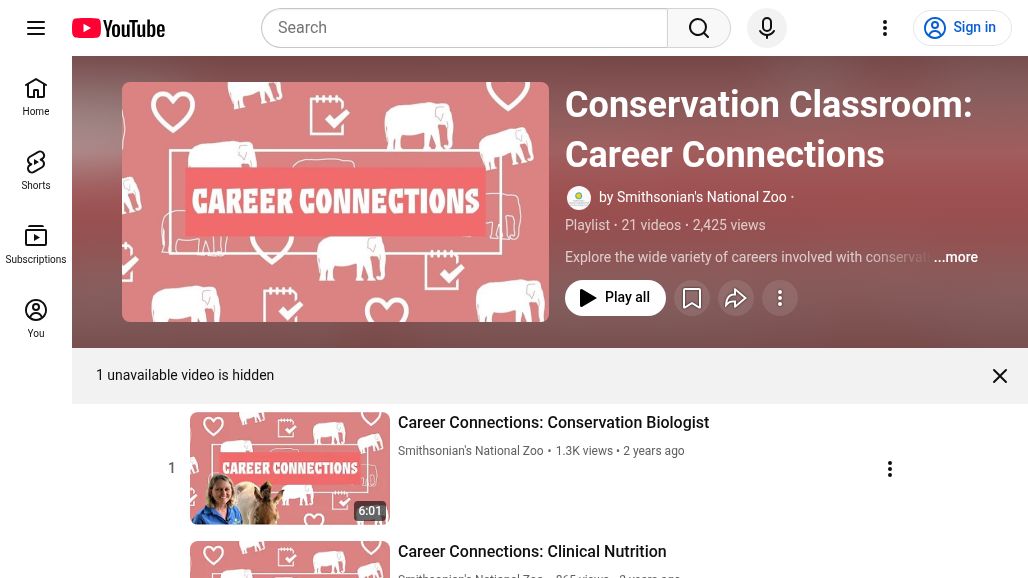This screenshot has height=578, width=1028.
Task: Go to the You section in the sidebar
Action: click(x=36, y=318)
